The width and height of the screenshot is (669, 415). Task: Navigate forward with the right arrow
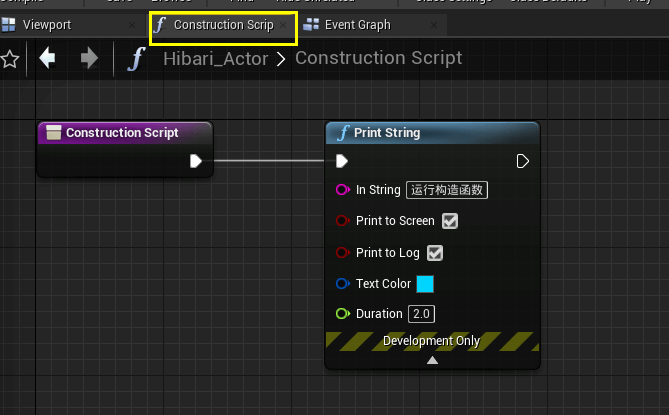pyautogui.click(x=89, y=58)
